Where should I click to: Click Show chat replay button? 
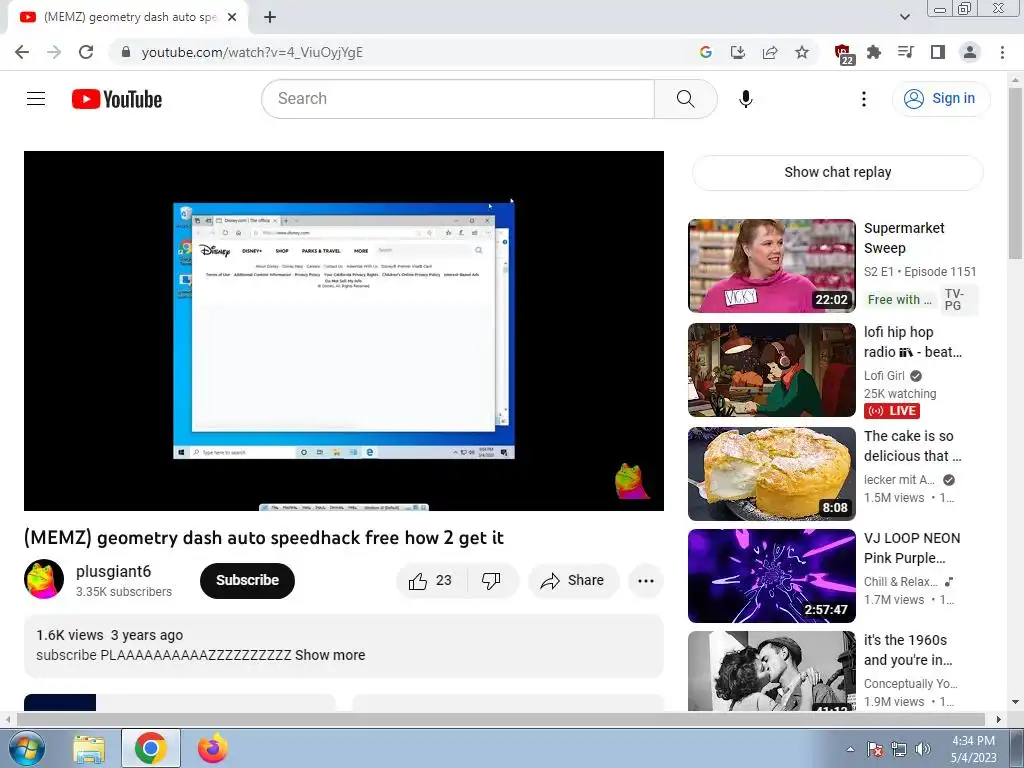coord(837,172)
